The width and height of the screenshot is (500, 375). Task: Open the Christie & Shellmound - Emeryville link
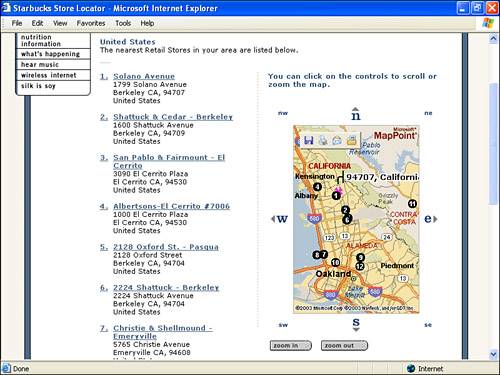163,332
